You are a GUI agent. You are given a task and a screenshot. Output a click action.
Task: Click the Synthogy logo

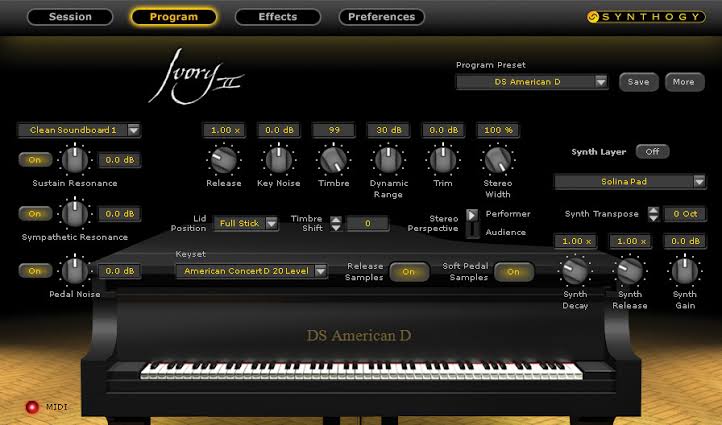click(646, 17)
